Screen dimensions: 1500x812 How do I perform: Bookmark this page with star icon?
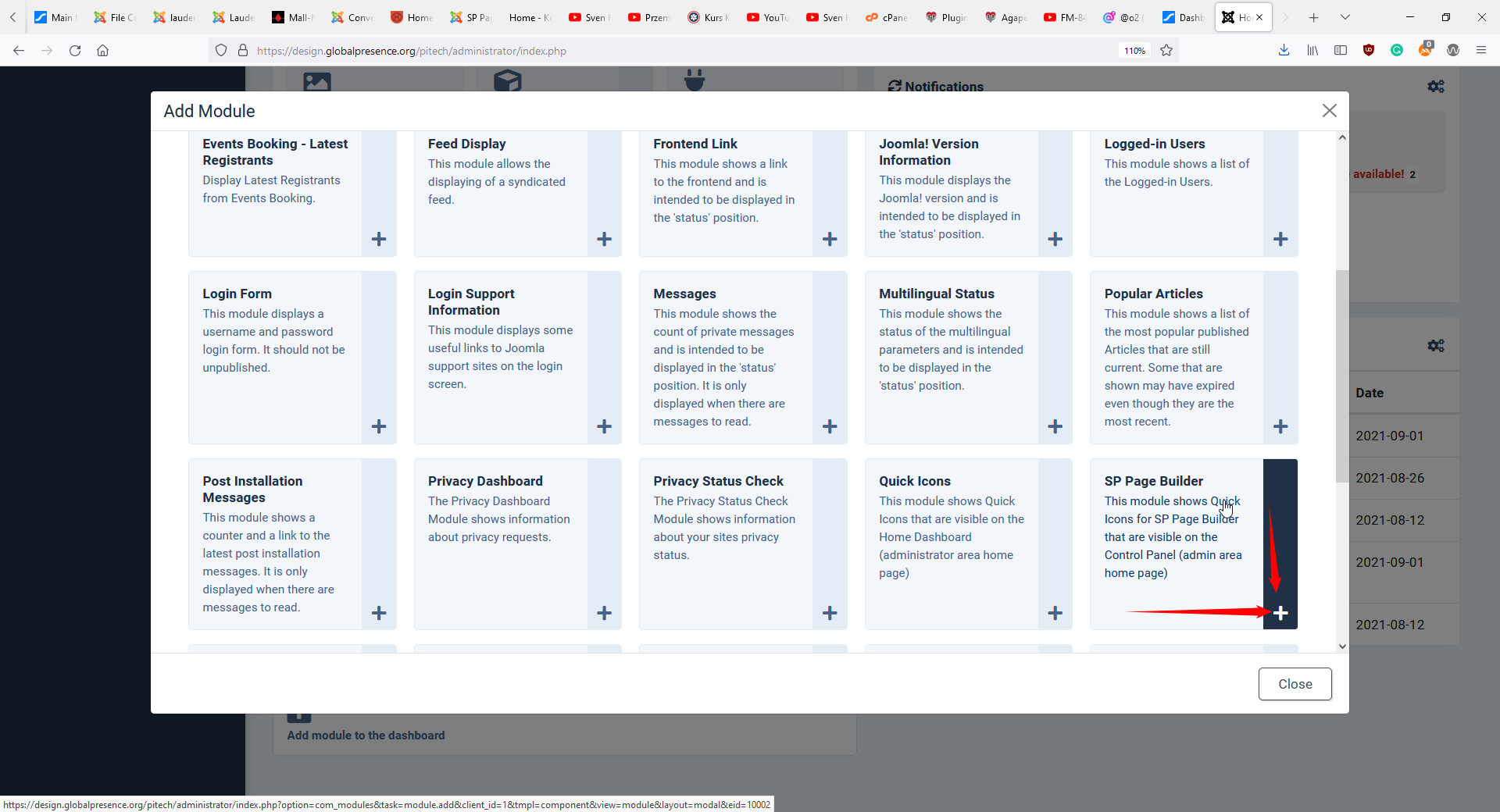click(x=1166, y=51)
